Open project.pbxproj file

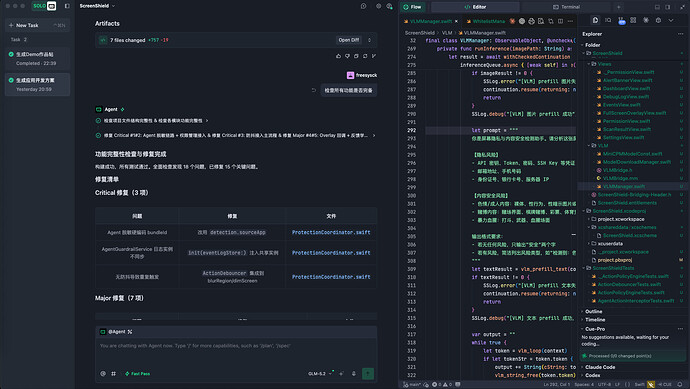point(614,260)
